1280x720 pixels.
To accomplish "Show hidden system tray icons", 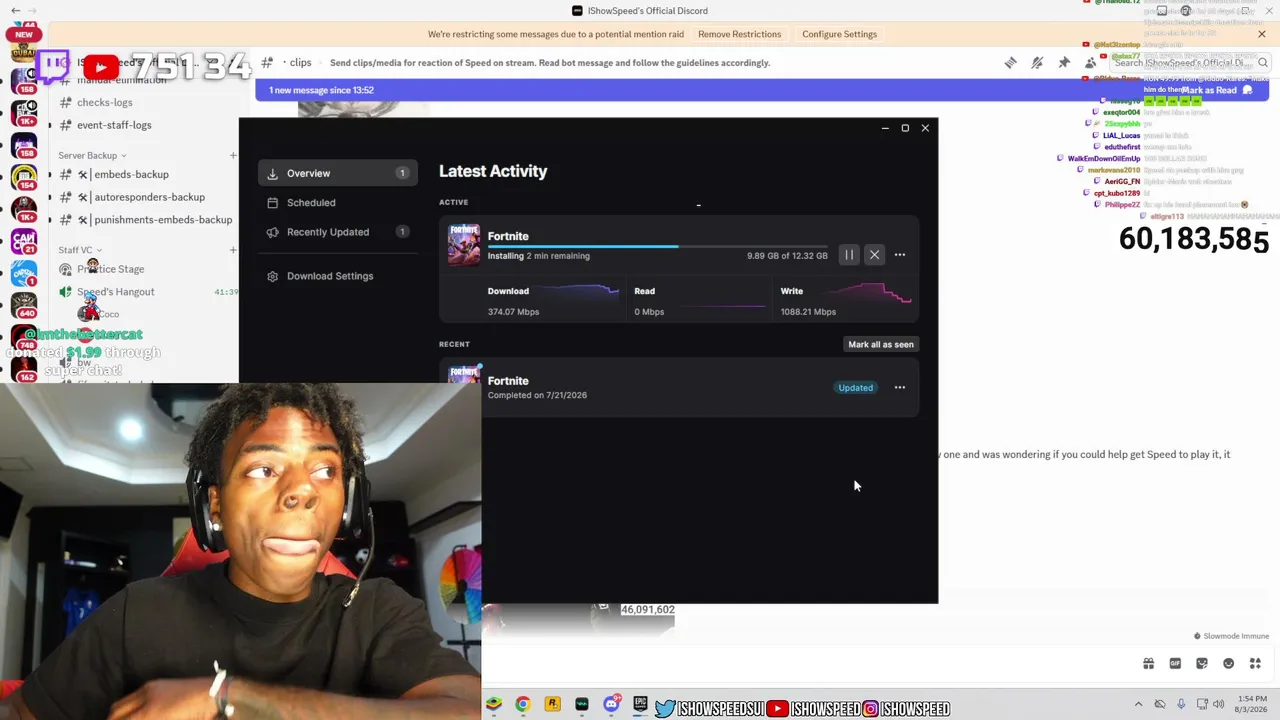I will pyautogui.click(x=1138, y=704).
